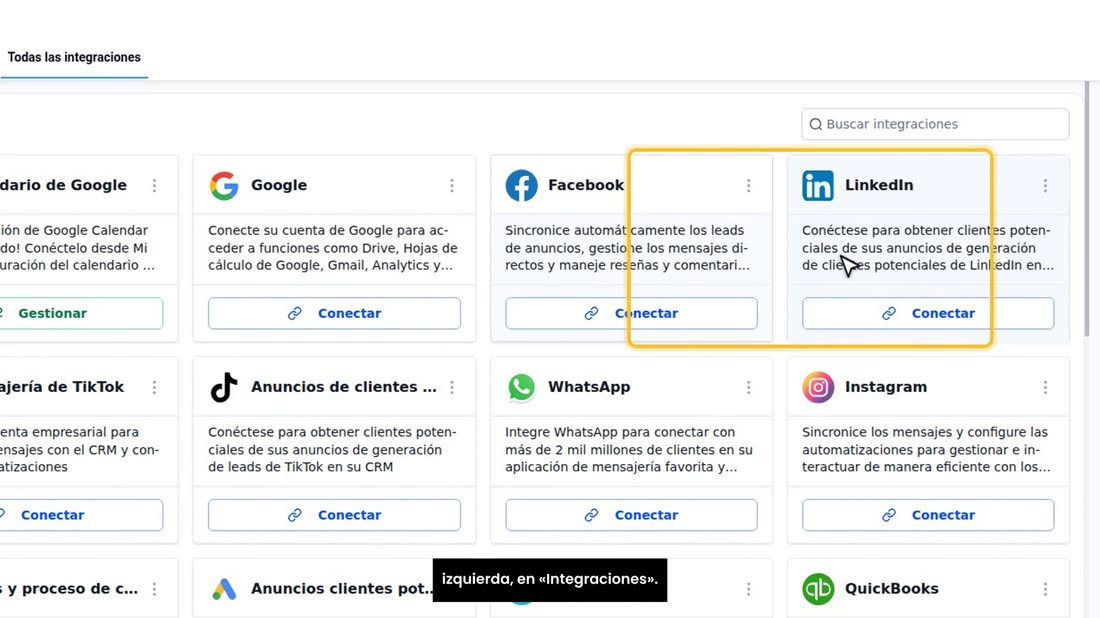Click the TikTok logo icon

tap(224, 387)
